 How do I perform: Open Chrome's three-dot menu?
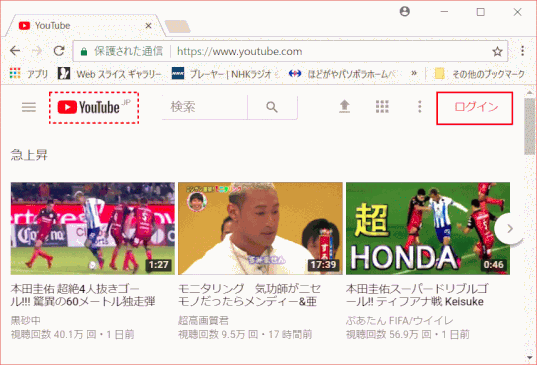522,51
